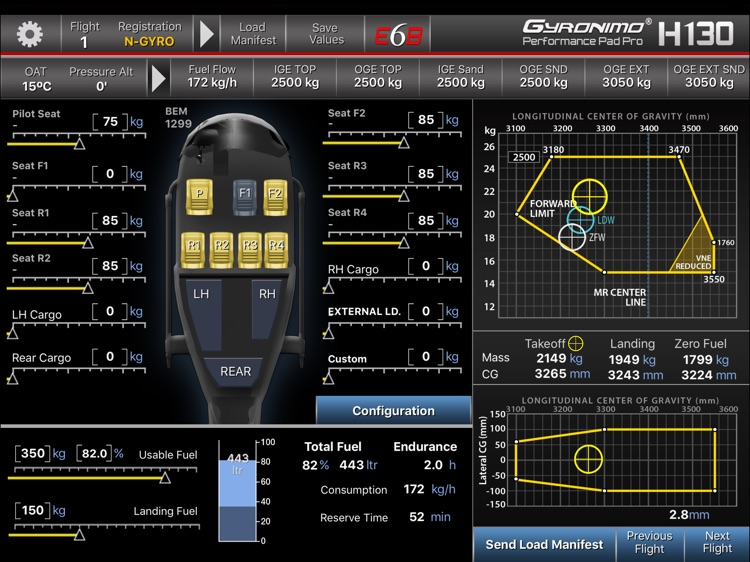
Task: Expand flight details with the top arrow
Action: click(207, 34)
